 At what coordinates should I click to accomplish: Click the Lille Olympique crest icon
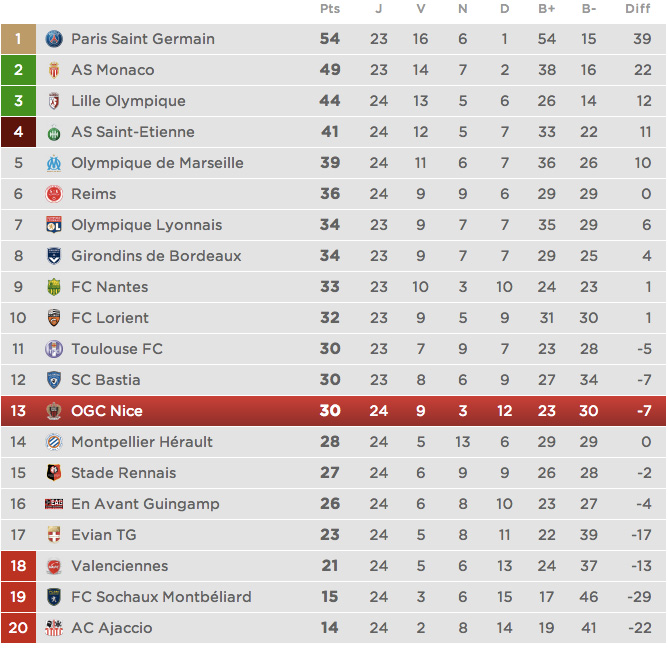54,101
